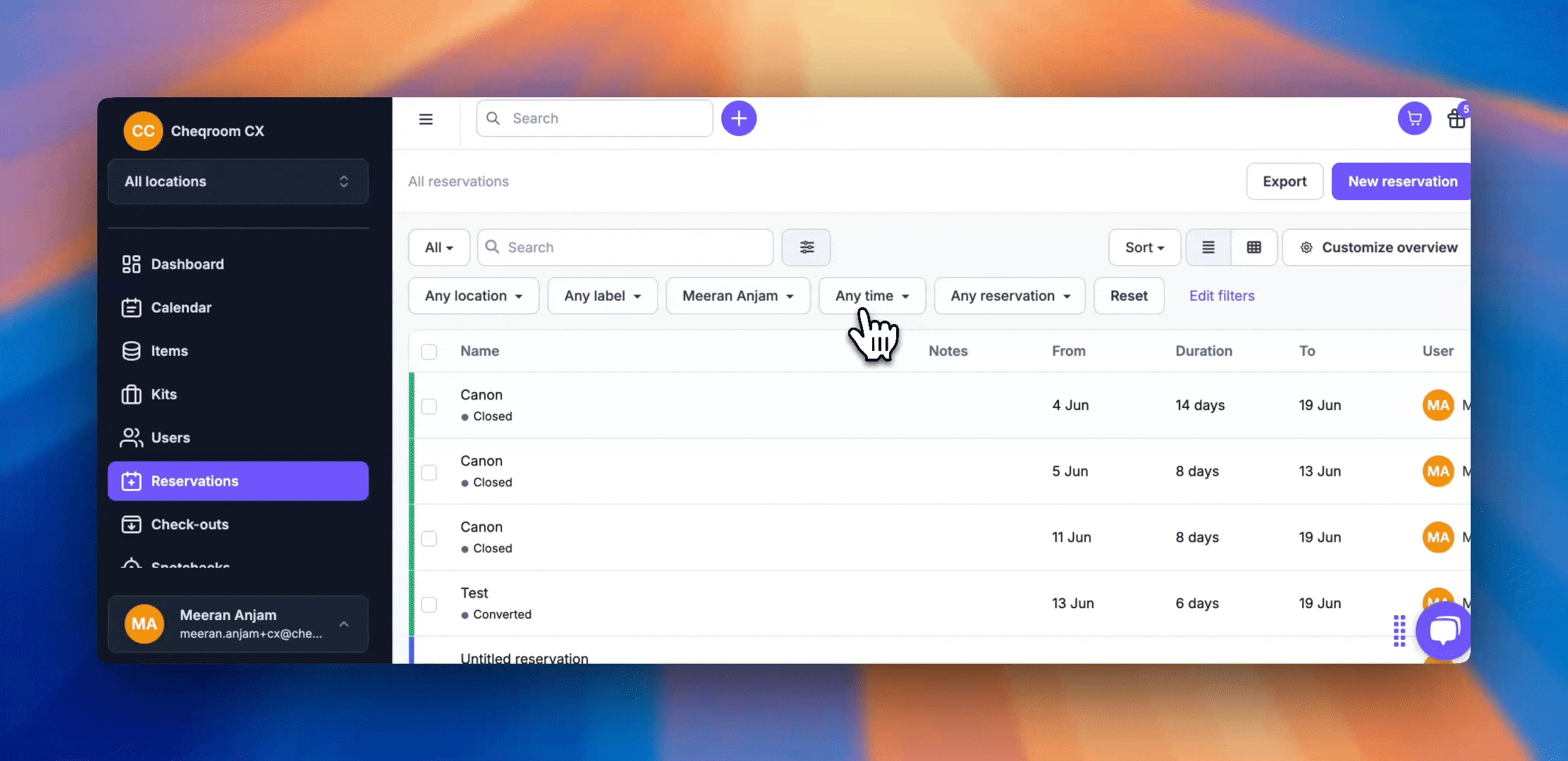1568x761 pixels.
Task: Click the Notes column header
Action: (948, 351)
